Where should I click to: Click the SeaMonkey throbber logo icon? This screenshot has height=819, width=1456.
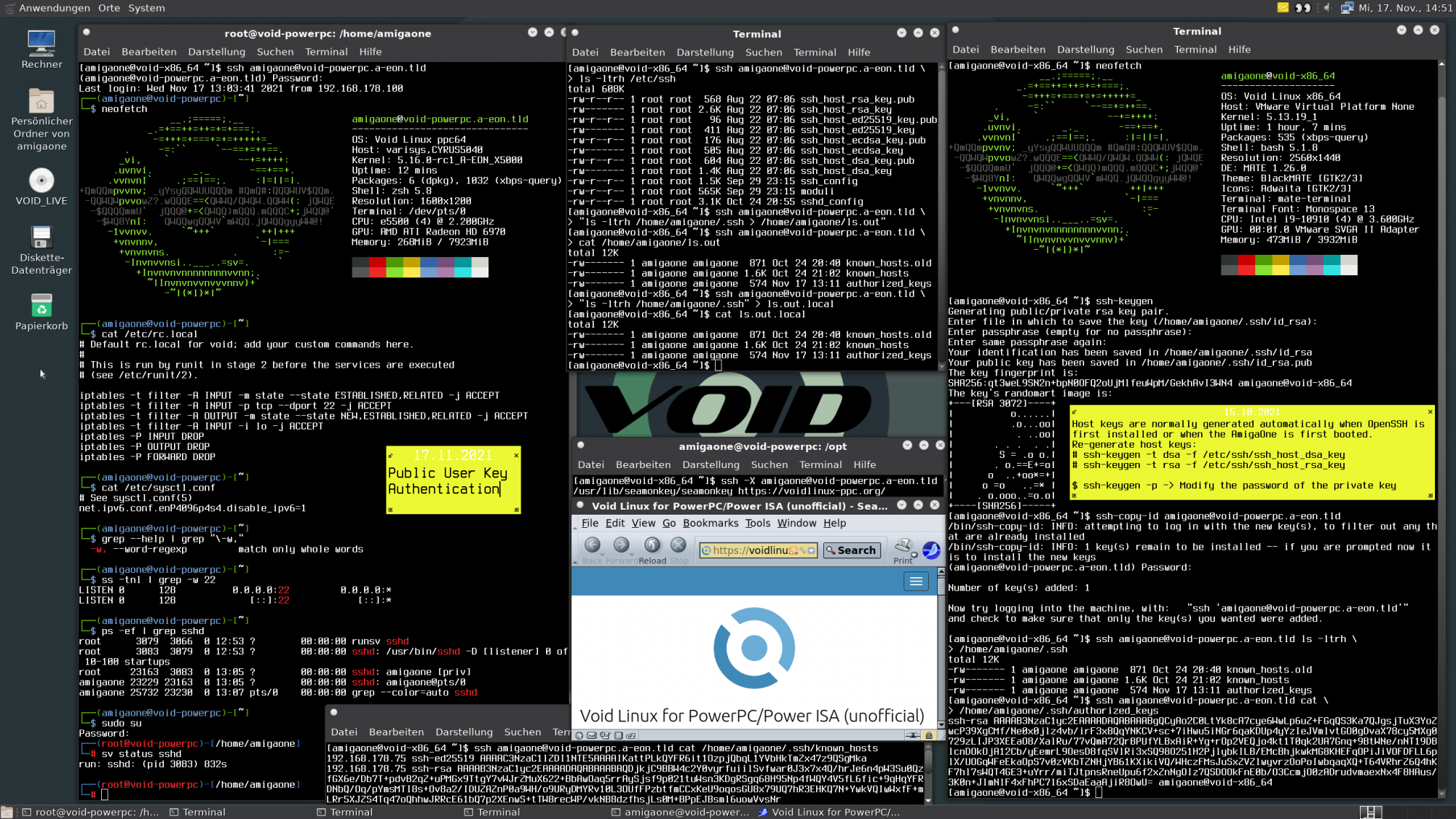click(x=931, y=550)
